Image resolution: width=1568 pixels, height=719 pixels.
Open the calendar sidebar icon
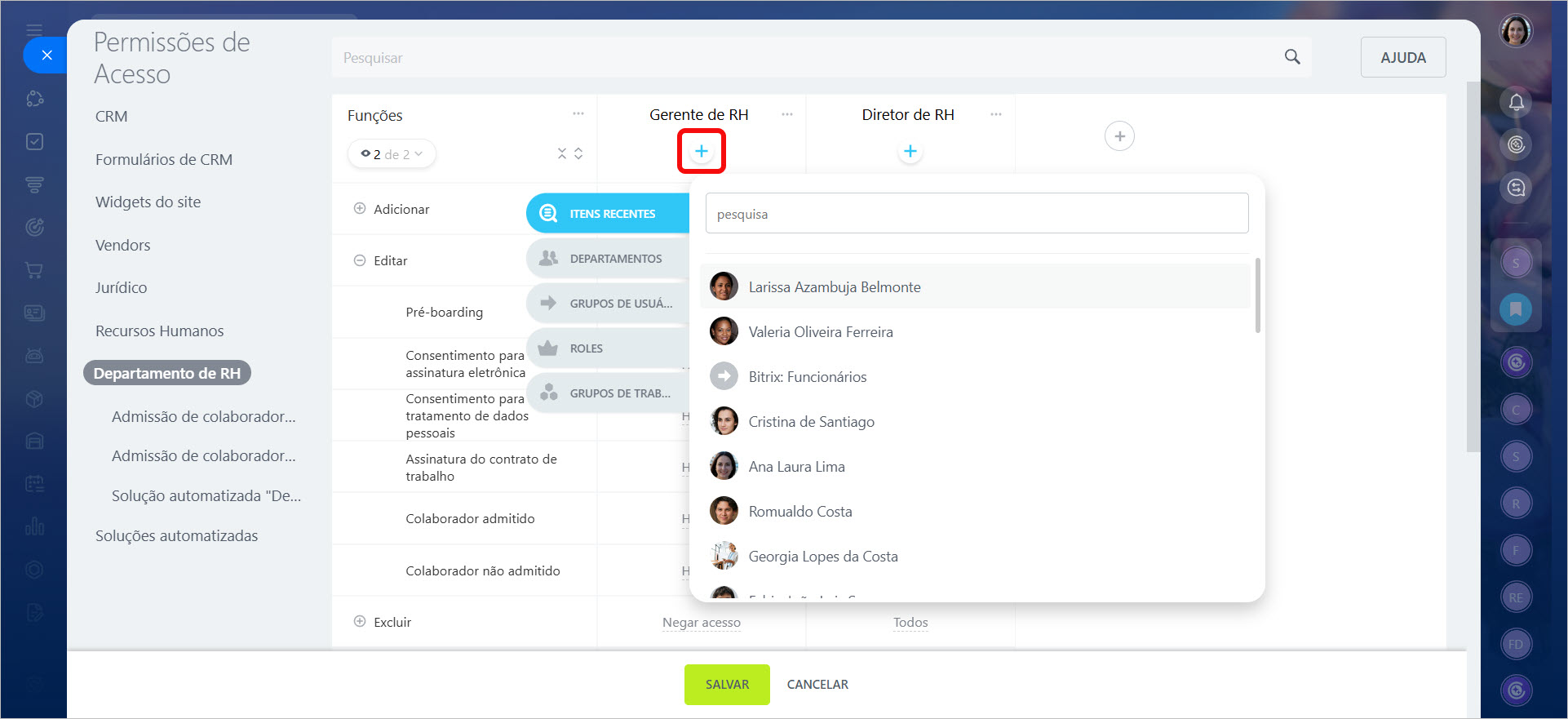click(34, 483)
